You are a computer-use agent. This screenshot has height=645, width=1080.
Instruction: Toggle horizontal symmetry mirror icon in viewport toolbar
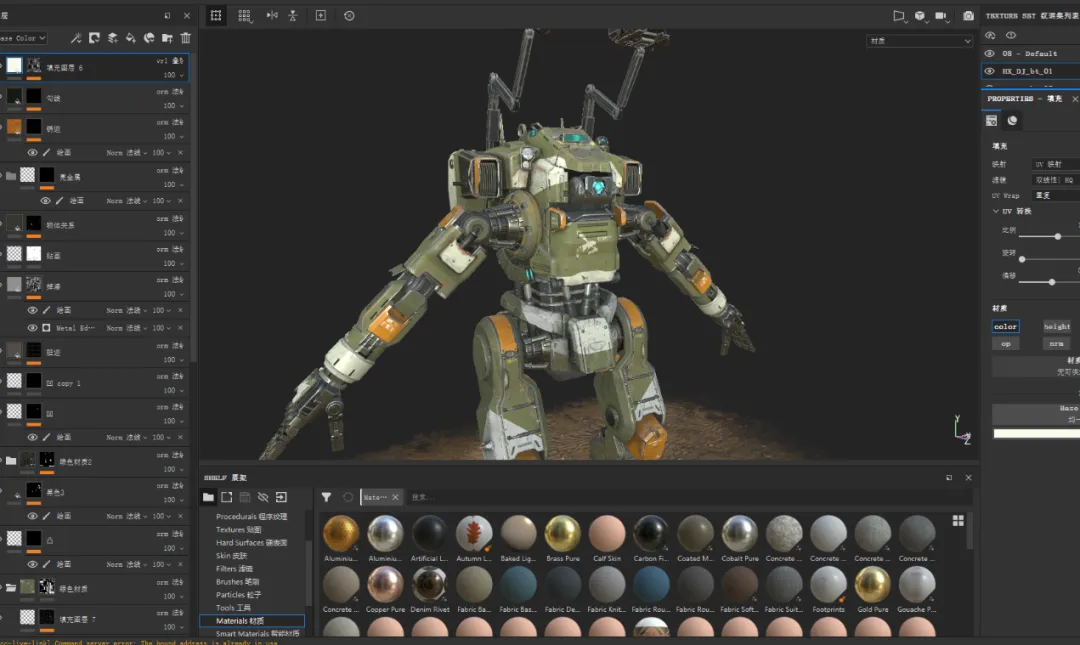(x=272, y=16)
